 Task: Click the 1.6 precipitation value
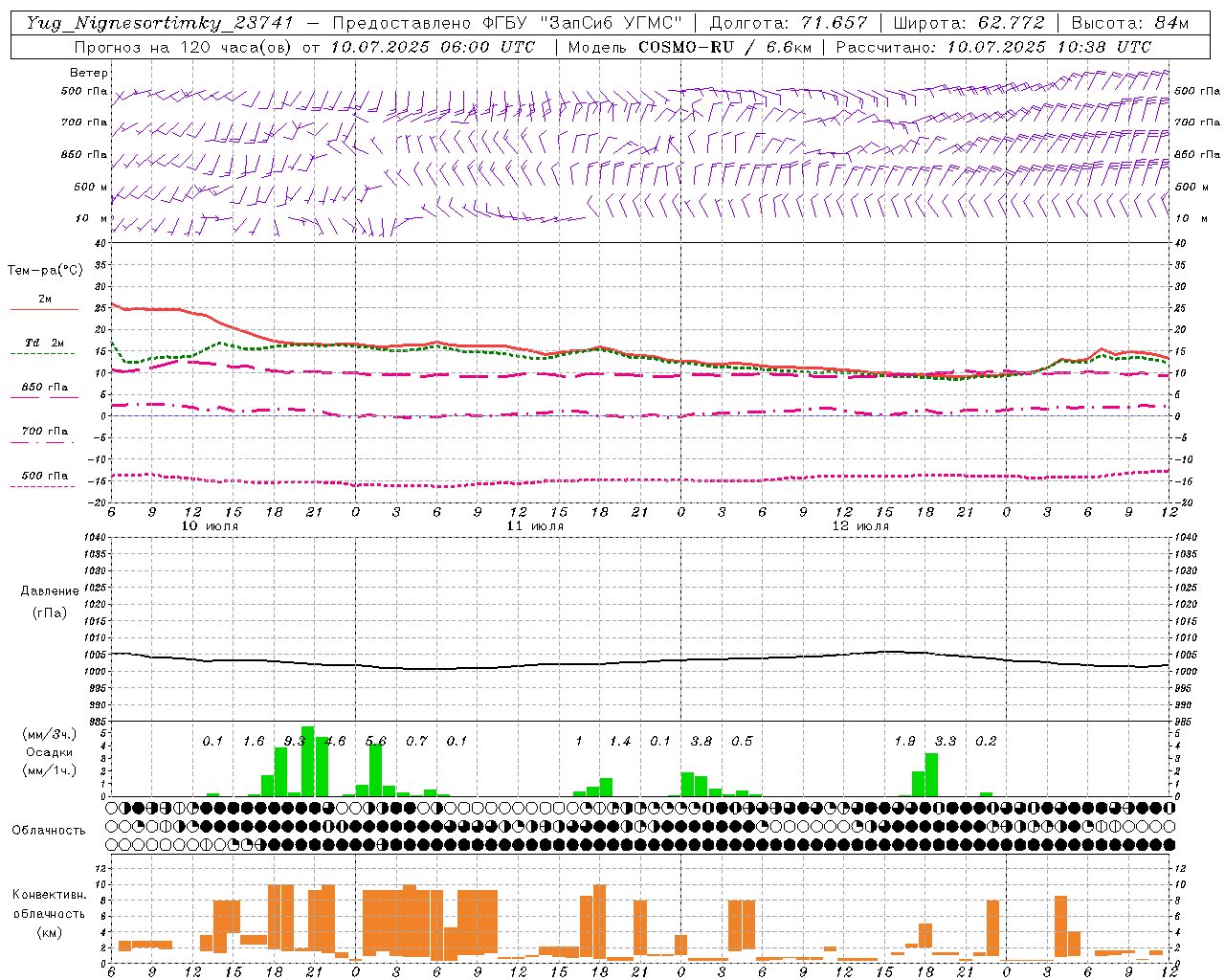[254, 742]
